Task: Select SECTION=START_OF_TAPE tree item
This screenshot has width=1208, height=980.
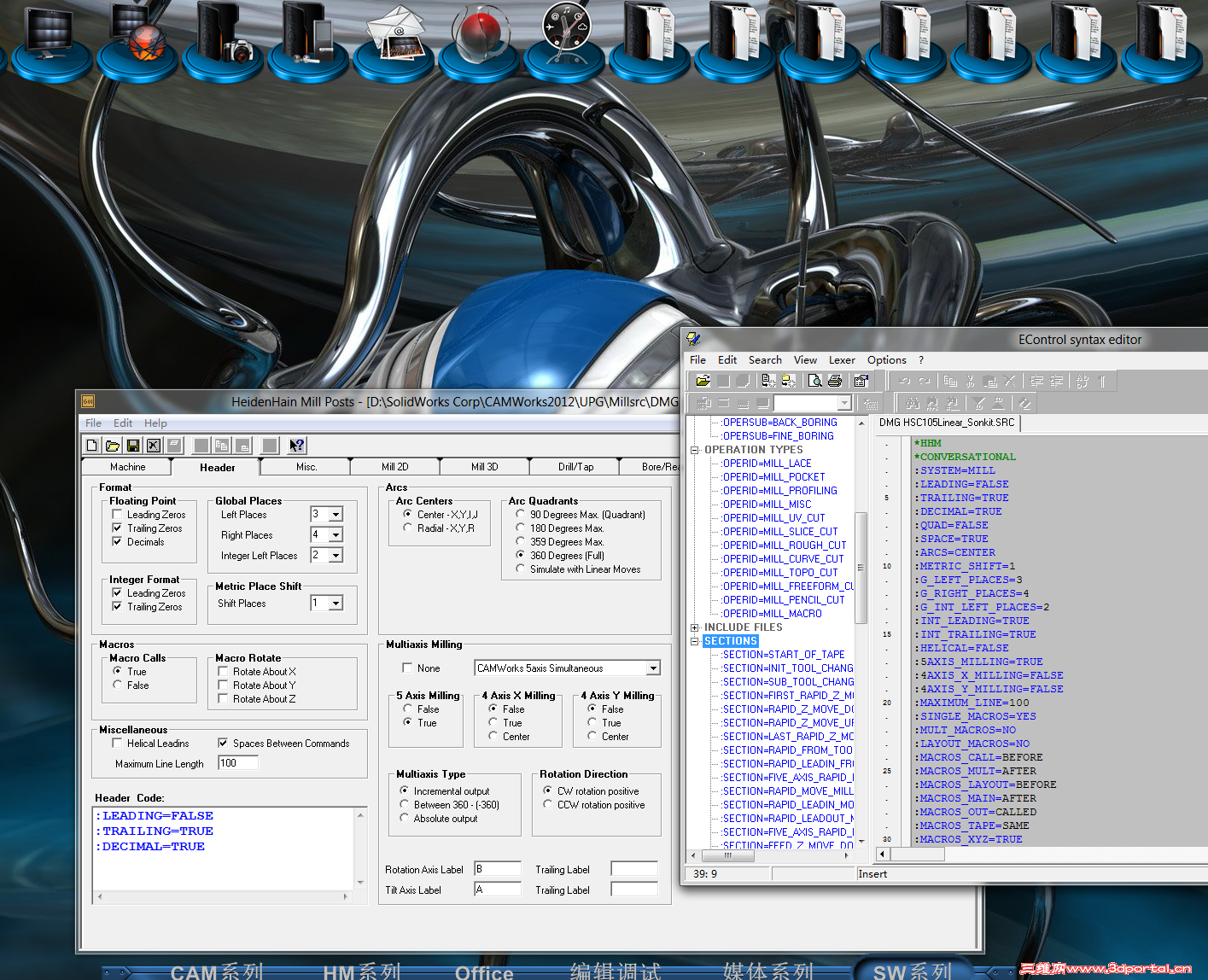Action: click(x=783, y=655)
